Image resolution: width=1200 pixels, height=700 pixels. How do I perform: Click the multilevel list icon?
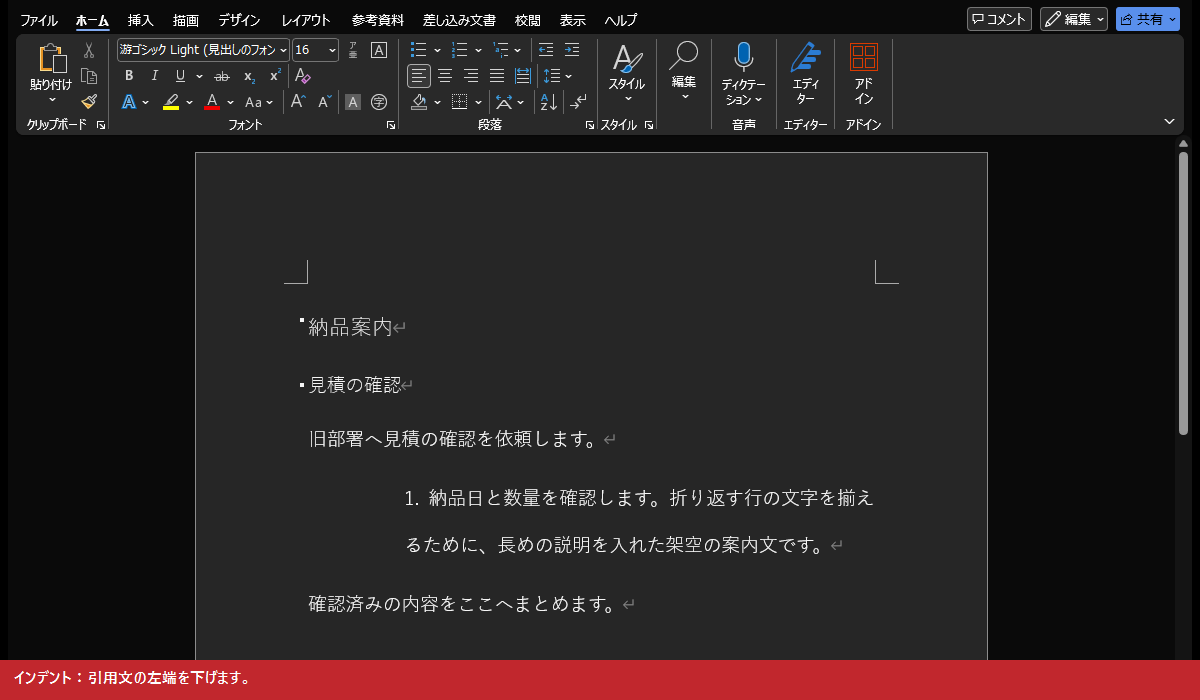[501, 50]
